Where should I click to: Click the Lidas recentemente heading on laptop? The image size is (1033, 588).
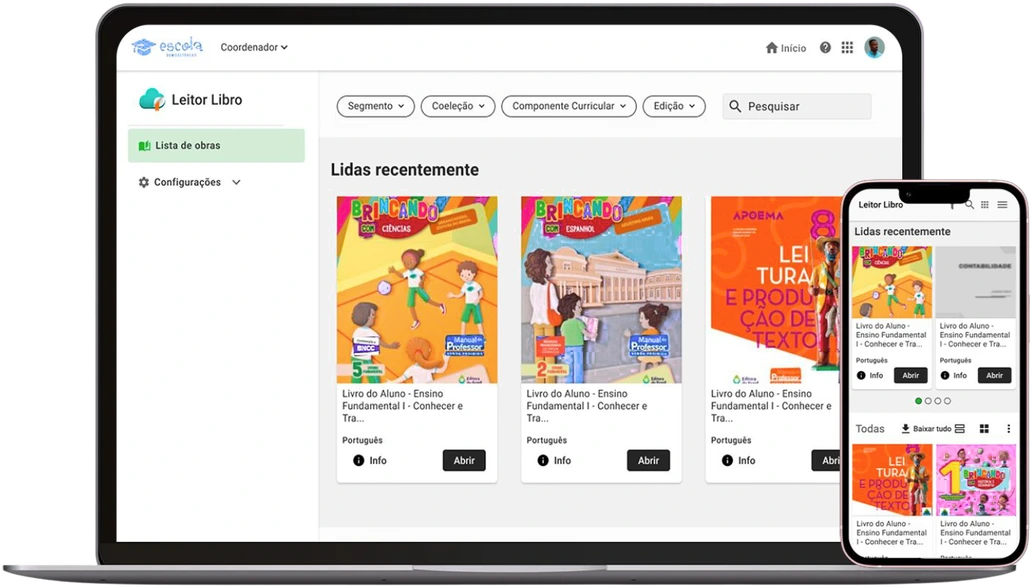(x=405, y=170)
